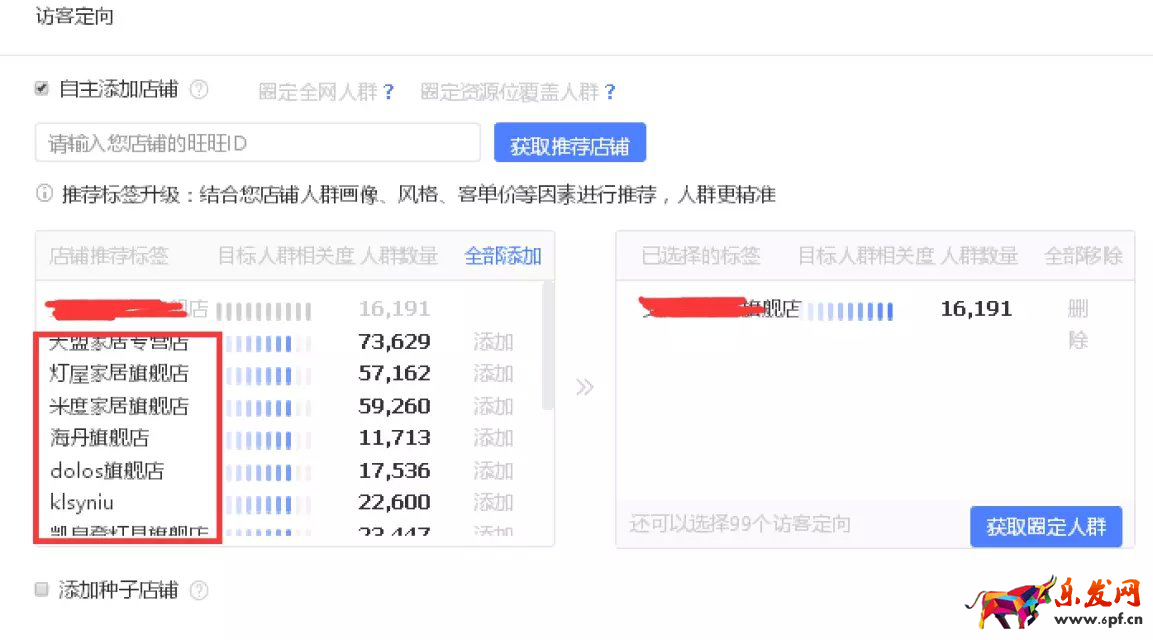Click question mark after 圈定资源位覆盖人群

610,92
